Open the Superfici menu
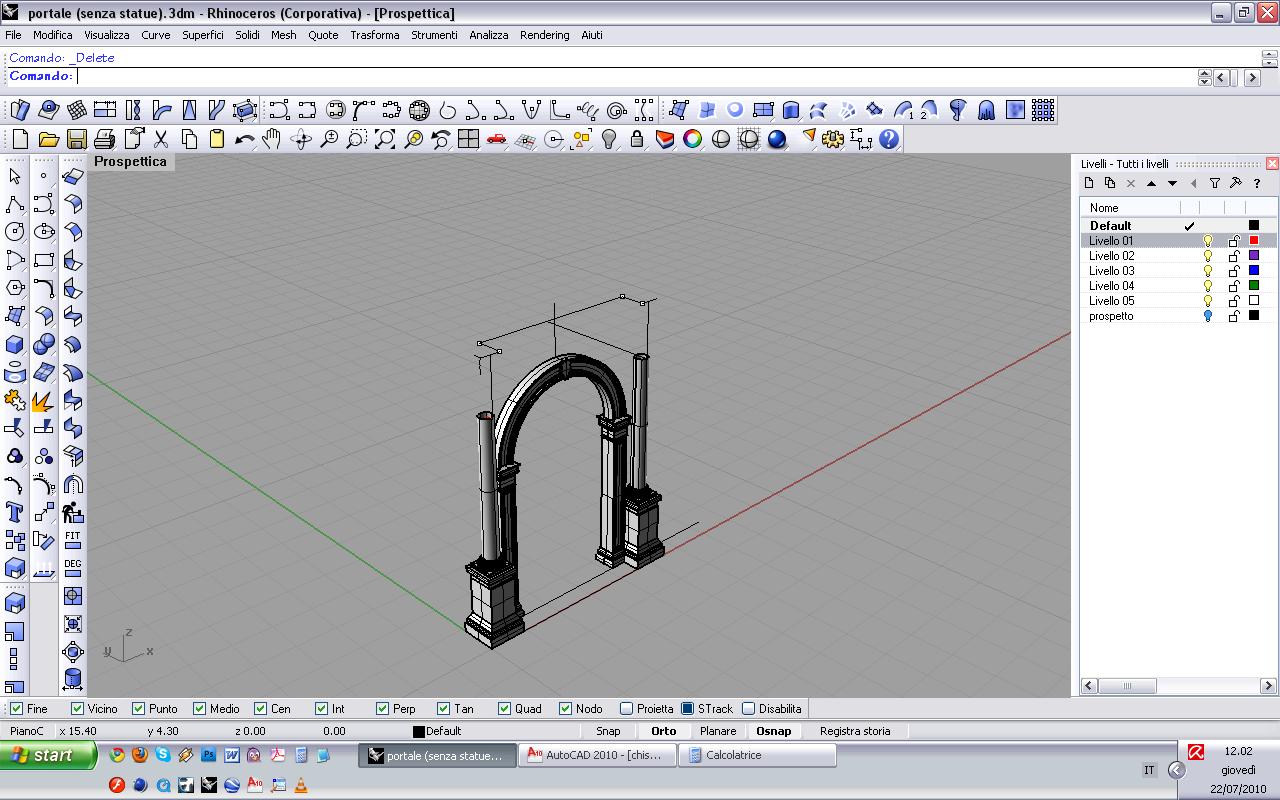Image resolution: width=1280 pixels, height=800 pixels. pyautogui.click(x=203, y=35)
